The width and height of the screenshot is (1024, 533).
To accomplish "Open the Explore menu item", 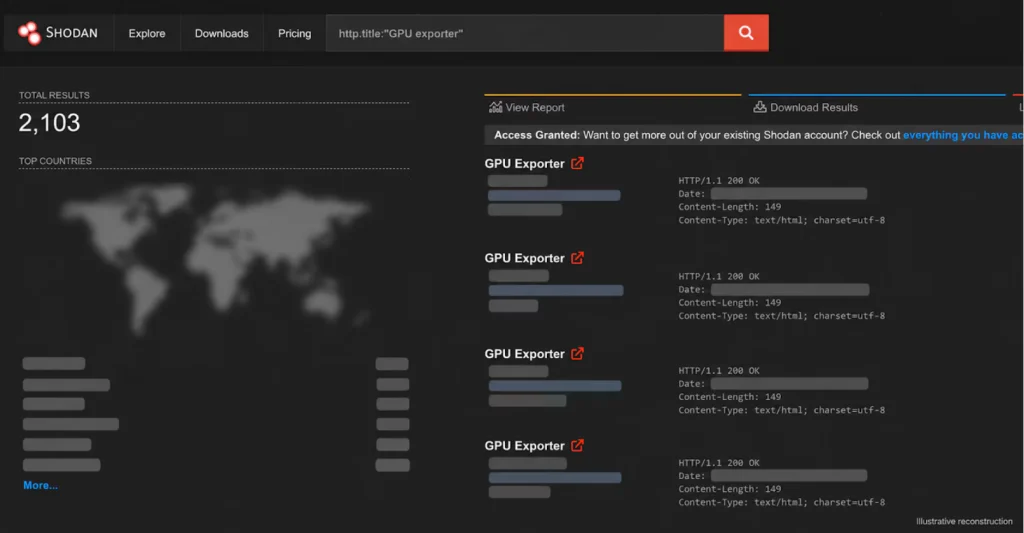I will (x=147, y=33).
